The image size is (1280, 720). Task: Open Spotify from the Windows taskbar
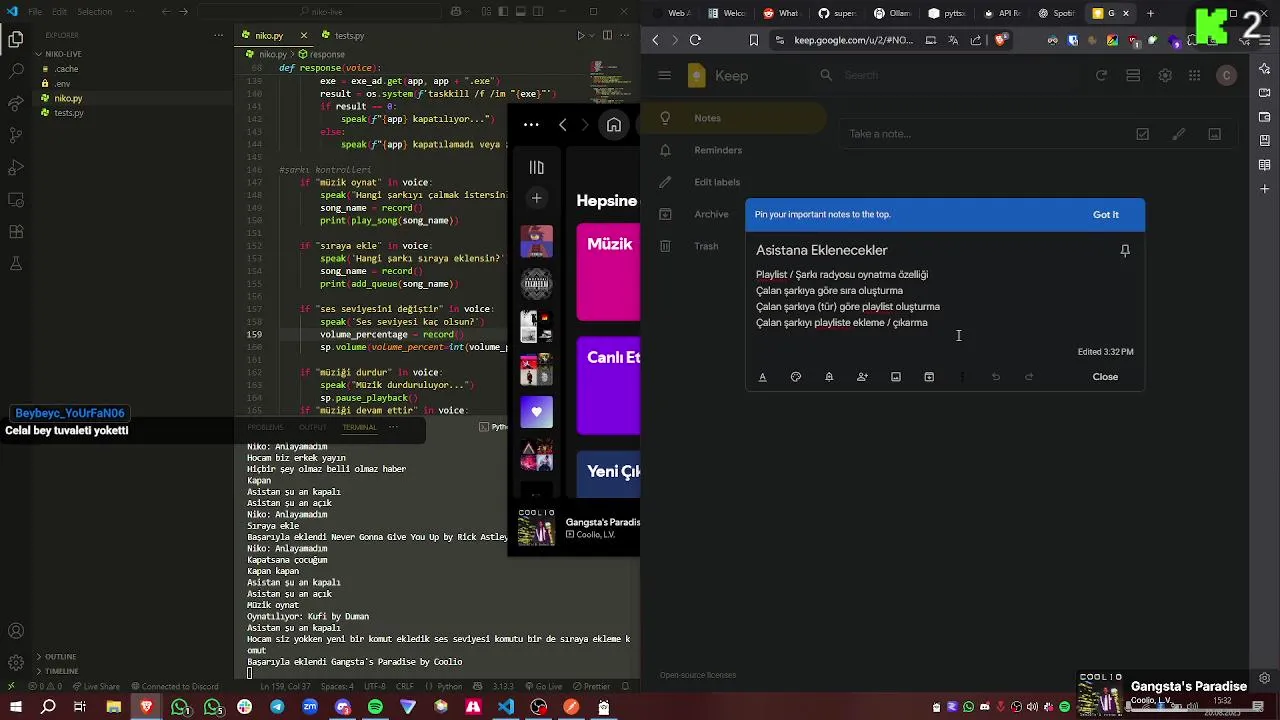pyautogui.click(x=375, y=707)
